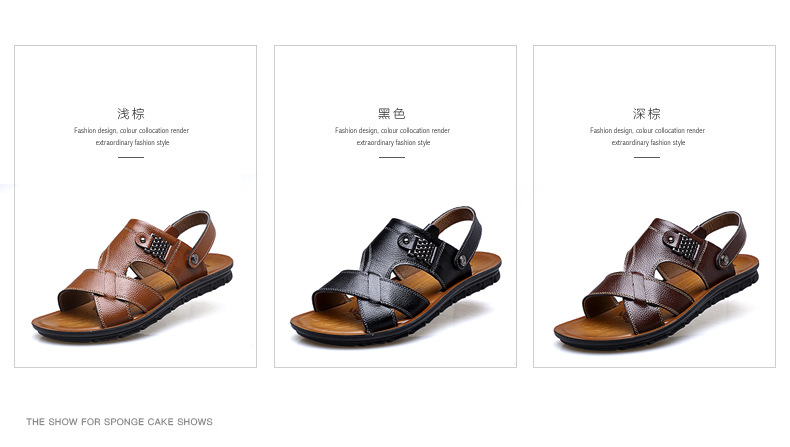Viewport: 790px width, 447px height.
Task: Click the divider line under the 黑色 description
Action: (392, 157)
